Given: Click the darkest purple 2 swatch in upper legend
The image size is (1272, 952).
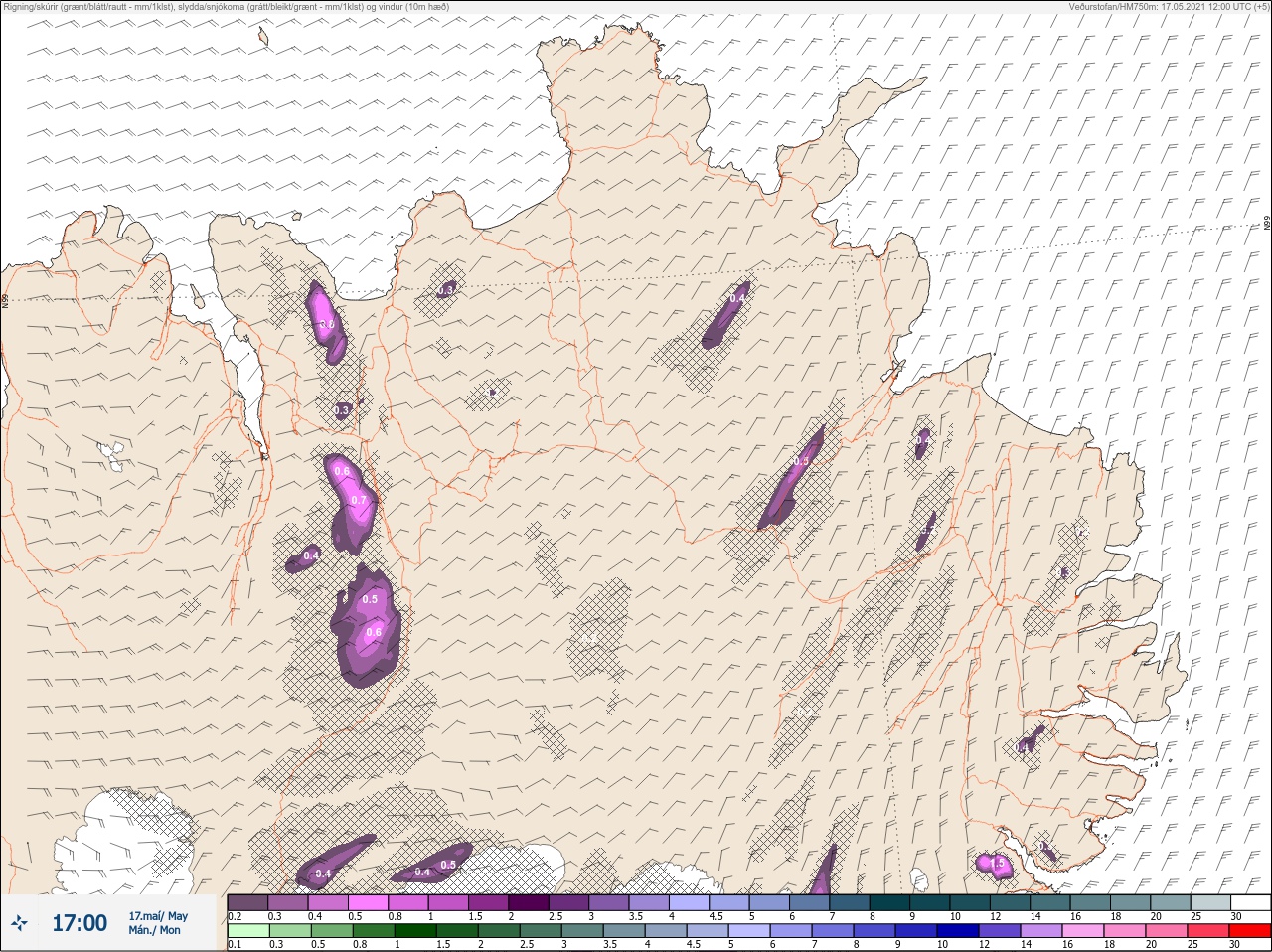Looking at the screenshot, I should click(529, 902).
